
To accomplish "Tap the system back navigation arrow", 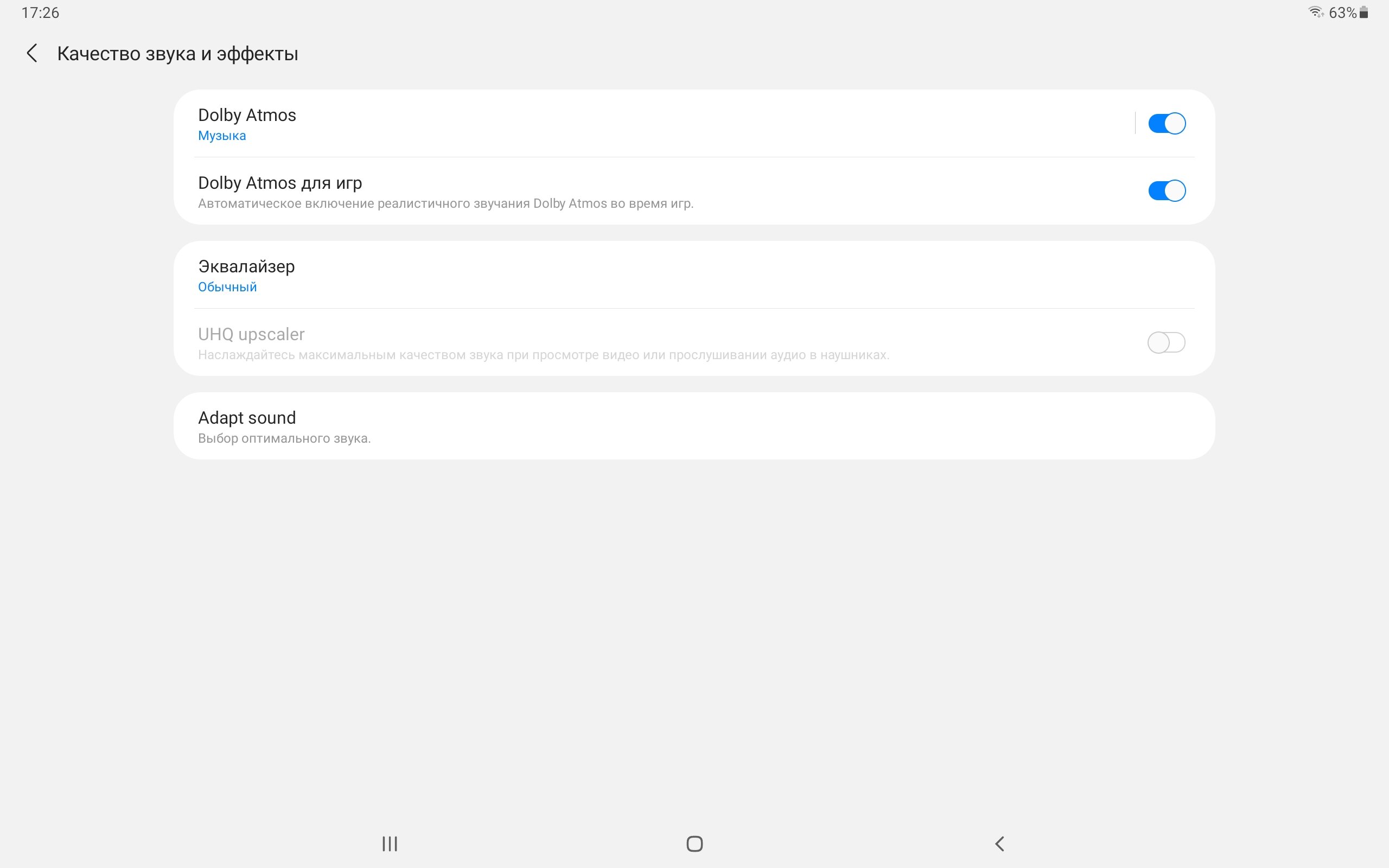I will point(999,843).
